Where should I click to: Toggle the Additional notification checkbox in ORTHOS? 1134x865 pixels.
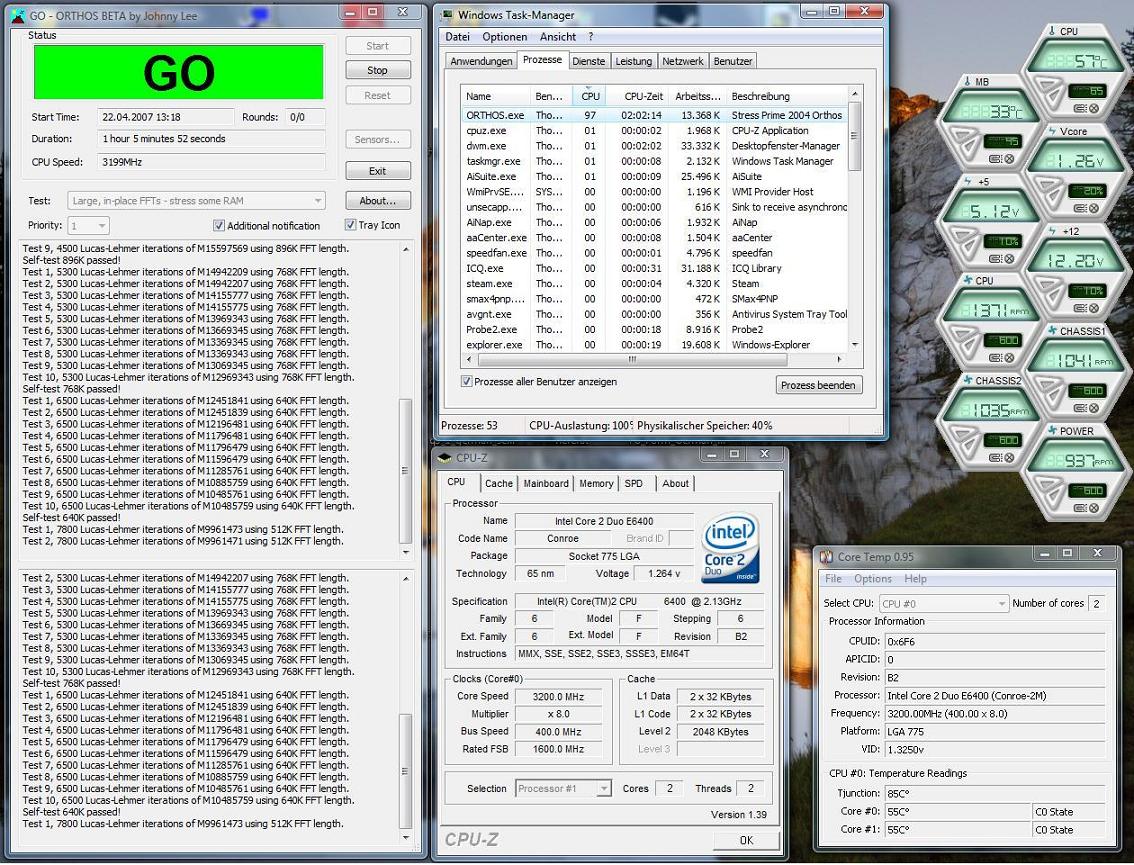219,226
